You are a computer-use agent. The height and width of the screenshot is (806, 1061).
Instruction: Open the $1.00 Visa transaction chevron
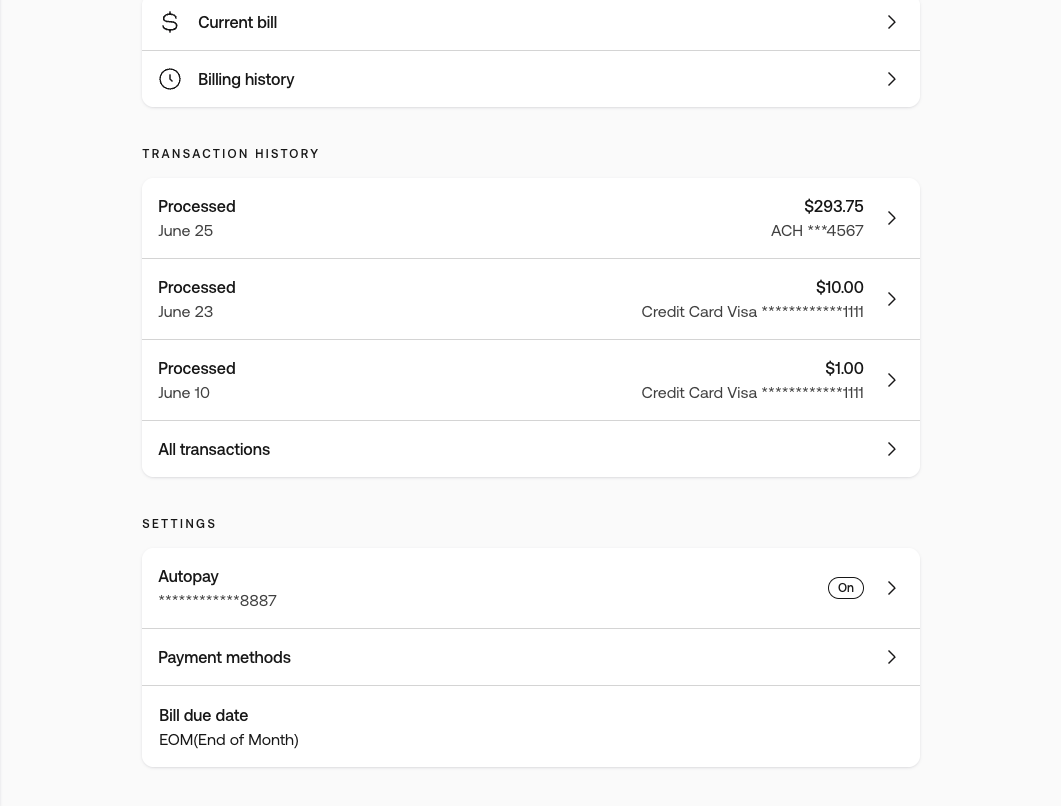tap(891, 380)
